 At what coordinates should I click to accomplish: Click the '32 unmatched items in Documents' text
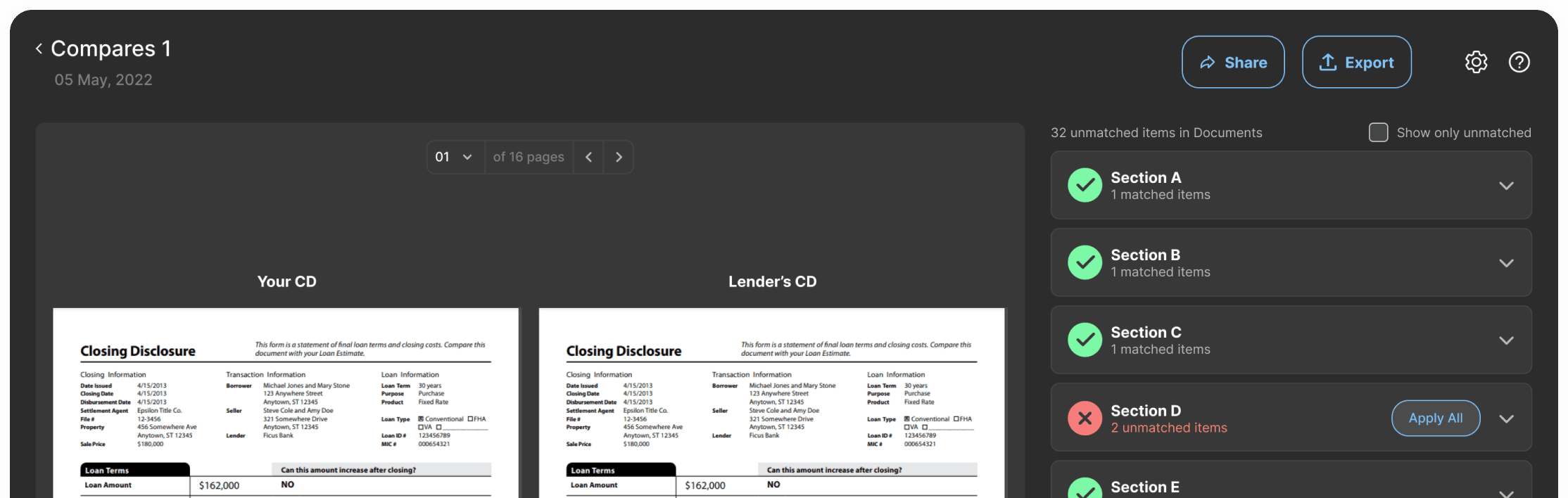point(1156,133)
